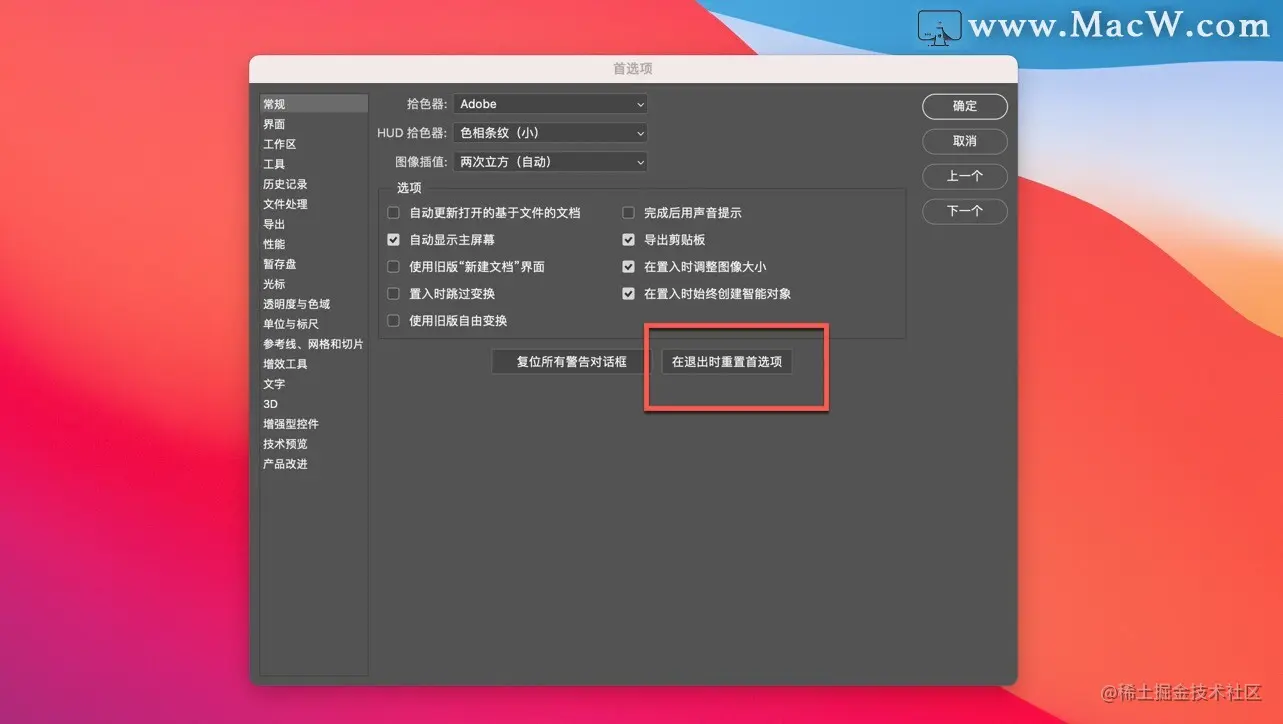Click the 确定 button
Viewport: 1283px width, 724px height.
pos(965,106)
